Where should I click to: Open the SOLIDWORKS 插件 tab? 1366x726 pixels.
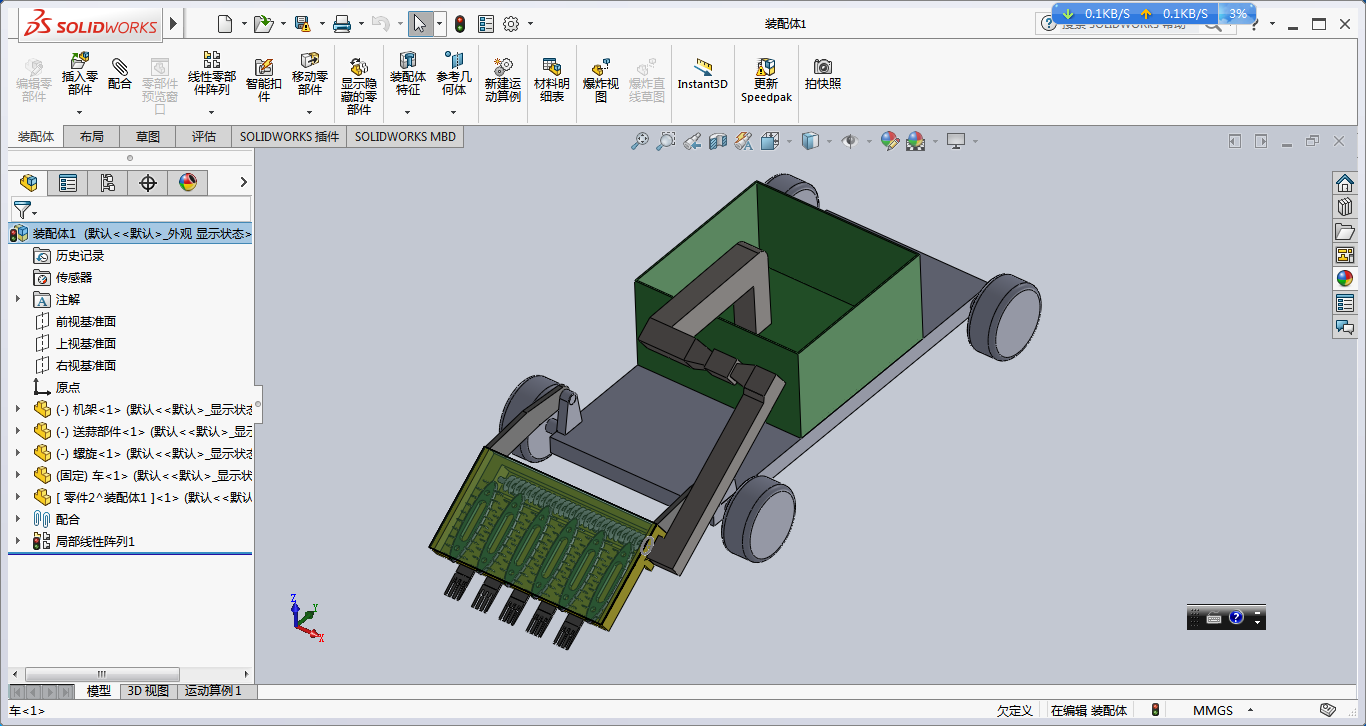pyautogui.click(x=289, y=137)
